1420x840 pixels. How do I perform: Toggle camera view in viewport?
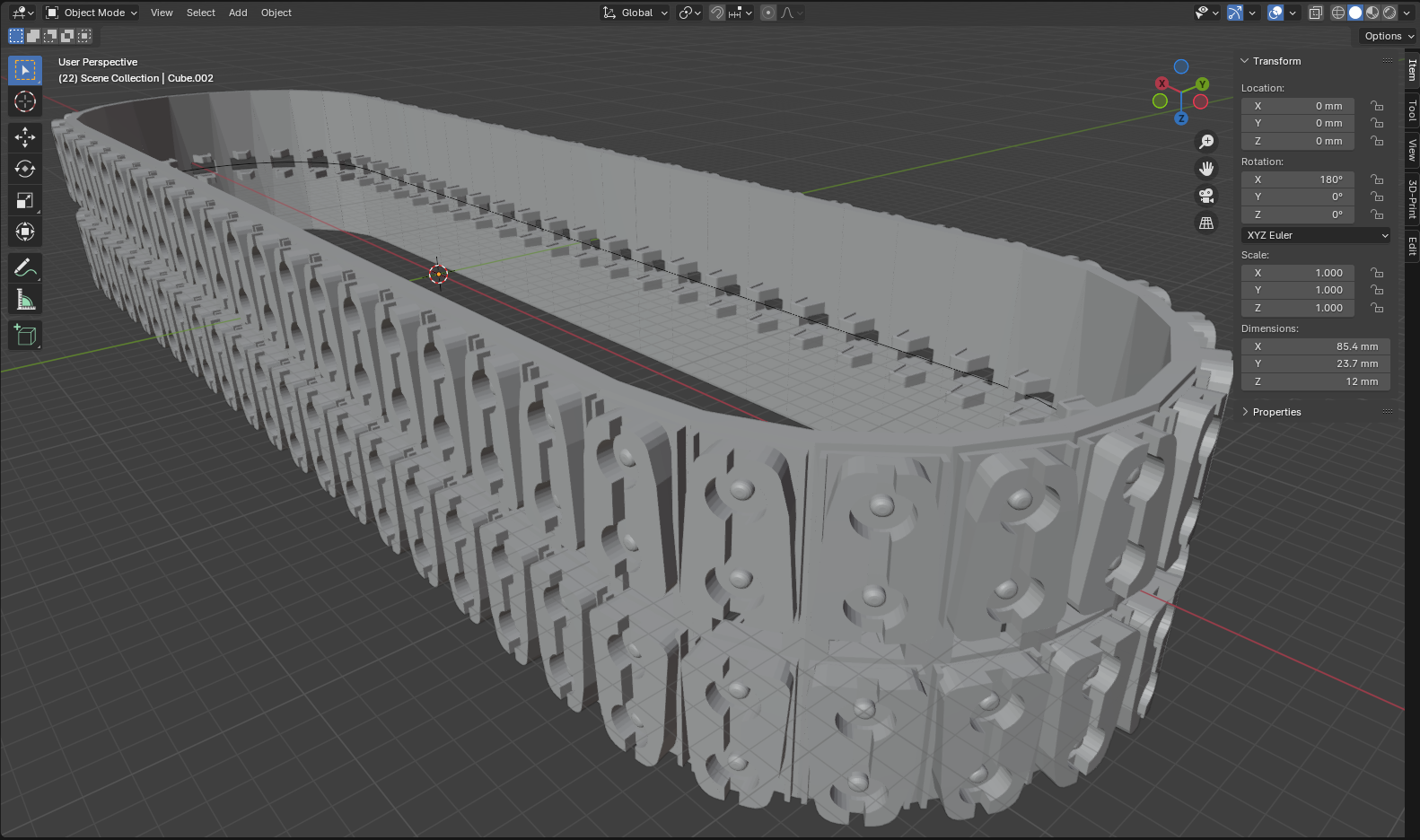(x=1206, y=196)
